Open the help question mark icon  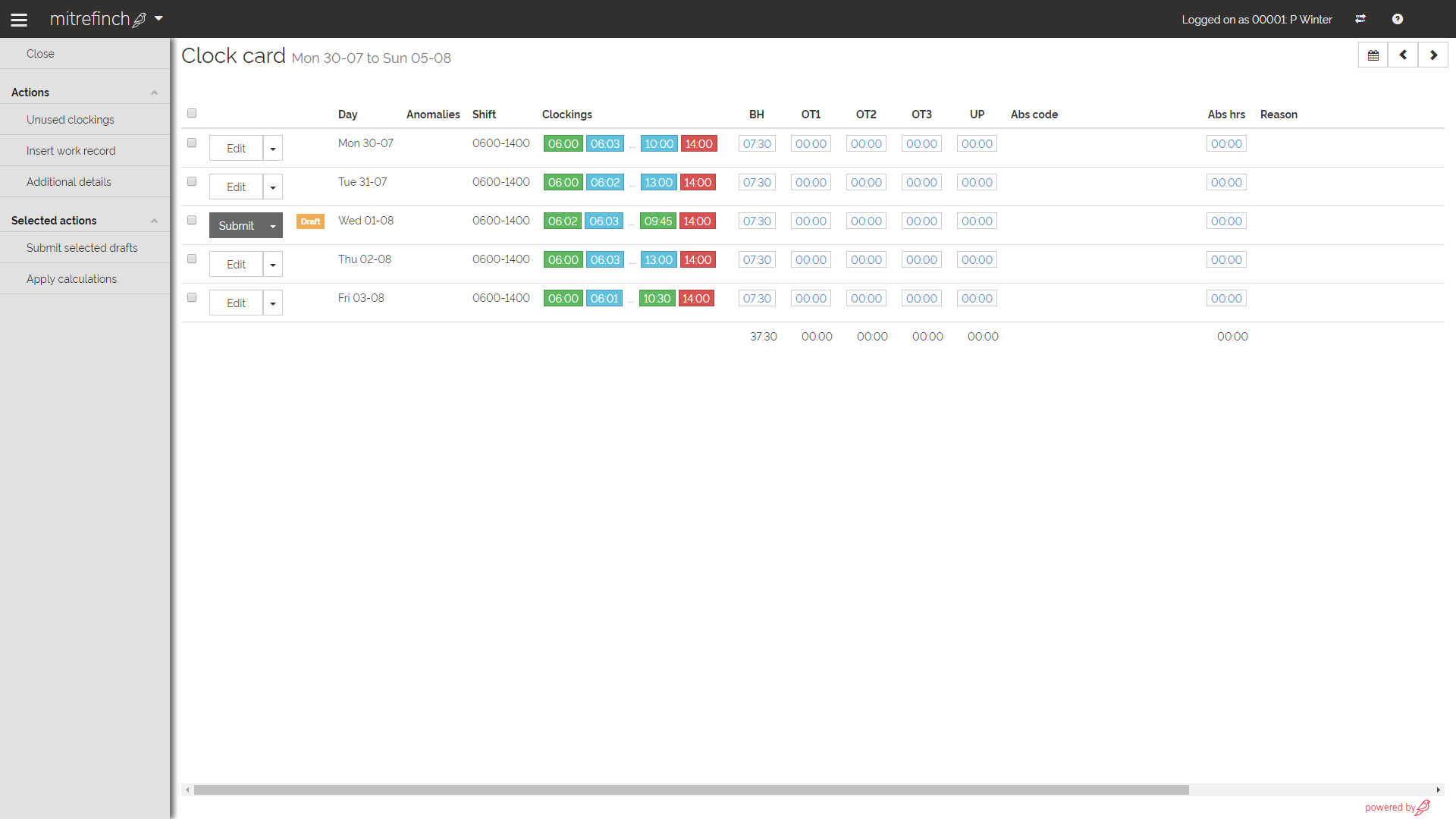1398,19
